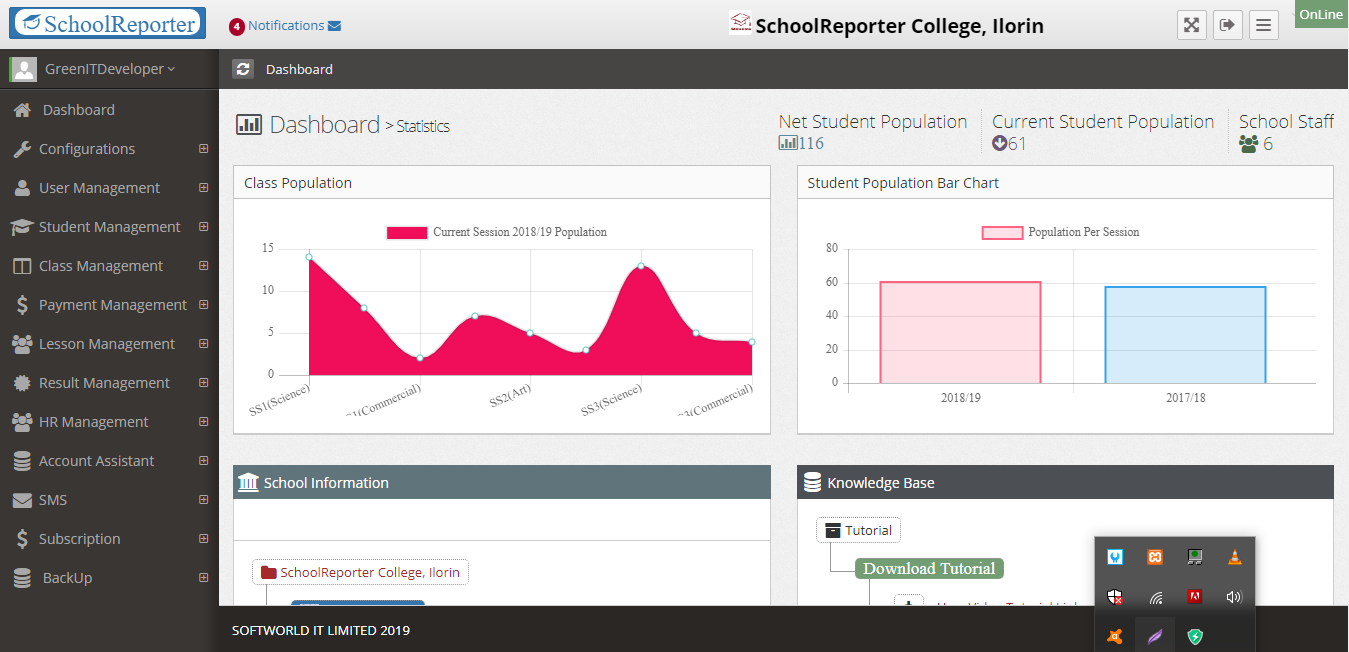Viewport: 1349px width, 652px height.
Task: Expand Account Assistant submenu plus button
Action: tap(204, 461)
